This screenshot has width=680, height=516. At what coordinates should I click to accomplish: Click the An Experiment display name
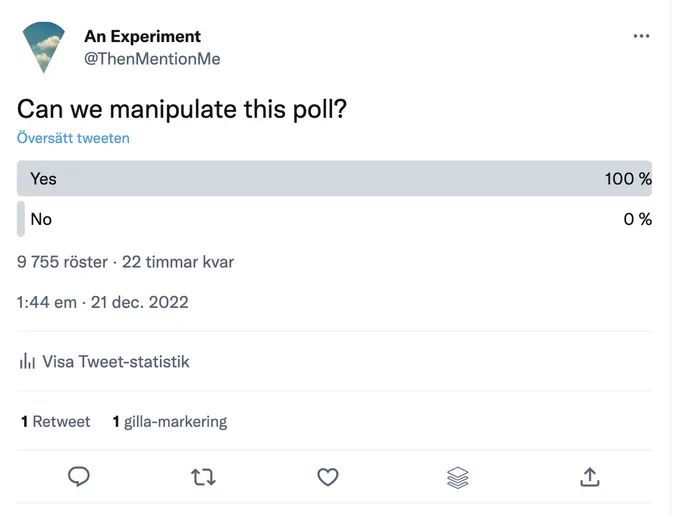(143, 36)
